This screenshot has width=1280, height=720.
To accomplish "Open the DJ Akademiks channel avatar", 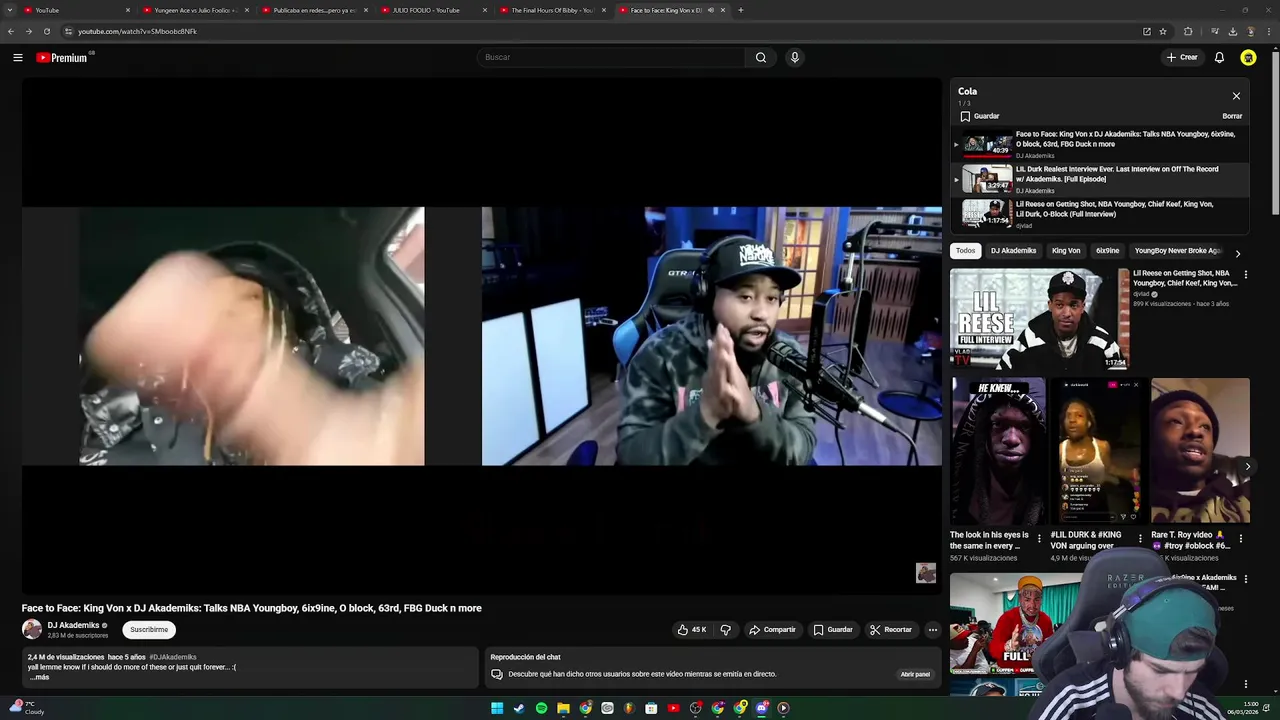I will 32,629.
